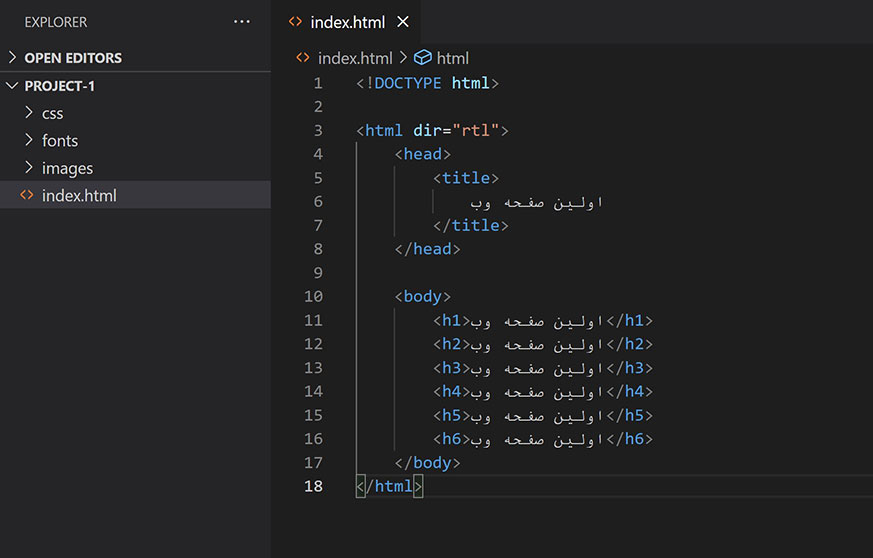Select the fonts folder in Explorer
The image size is (873, 558).
tap(60, 141)
